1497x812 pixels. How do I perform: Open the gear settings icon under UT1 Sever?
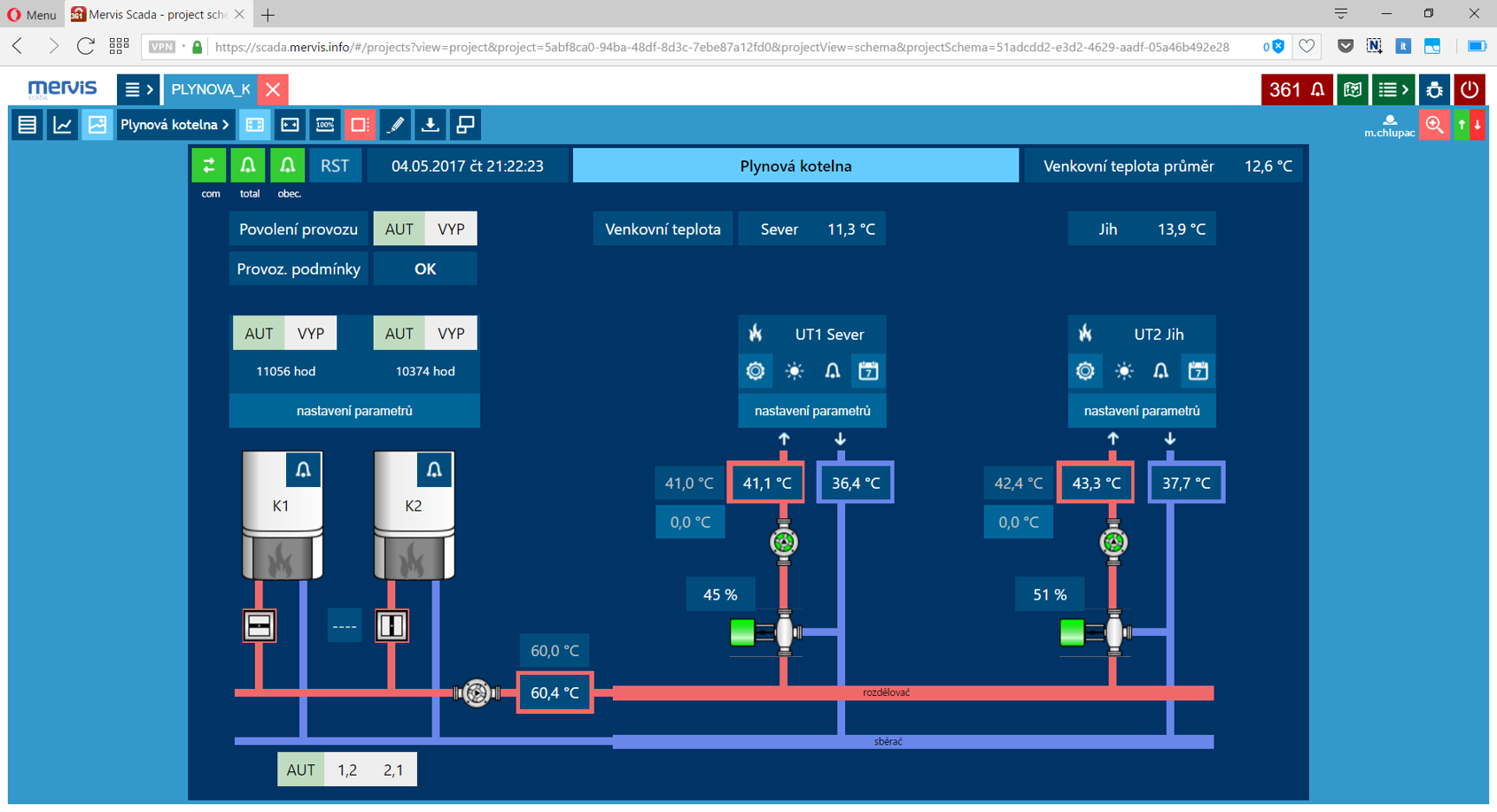(x=756, y=371)
